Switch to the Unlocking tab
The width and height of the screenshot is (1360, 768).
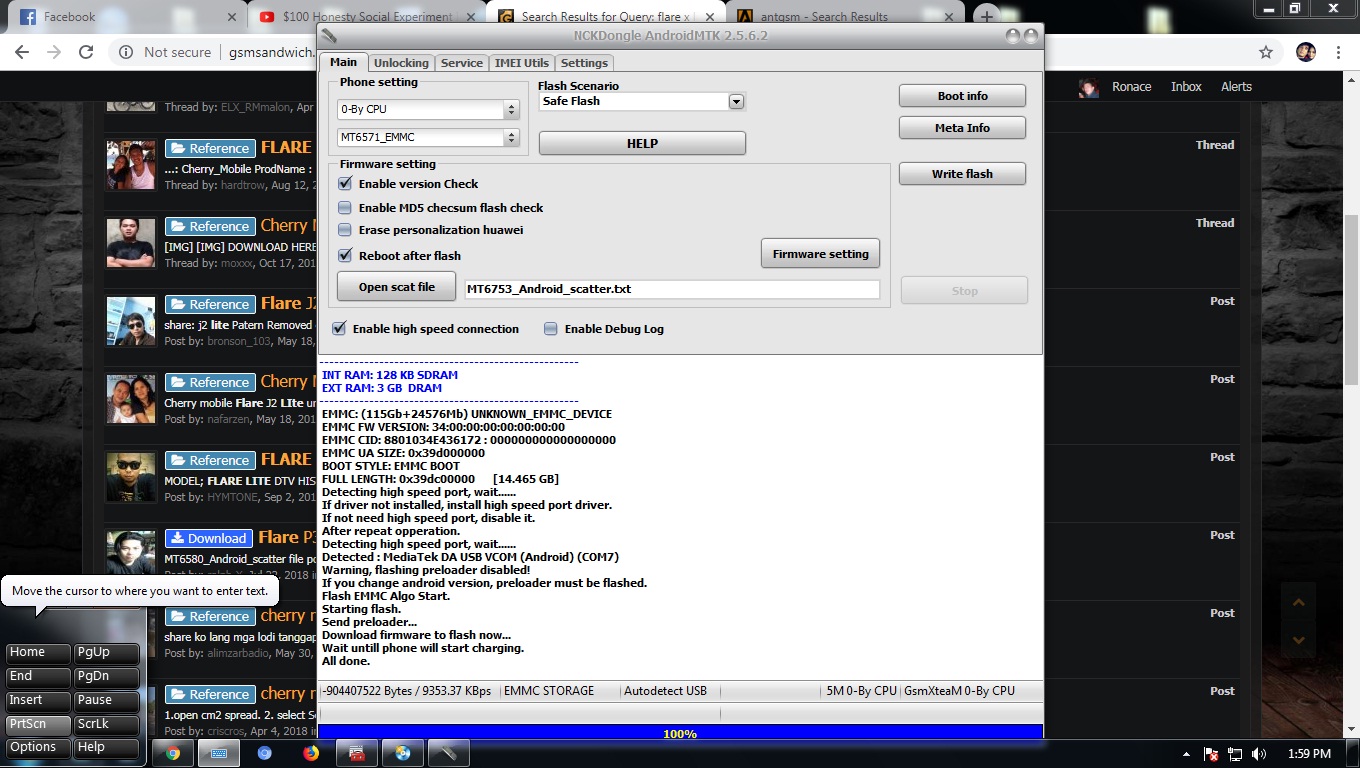point(401,62)
